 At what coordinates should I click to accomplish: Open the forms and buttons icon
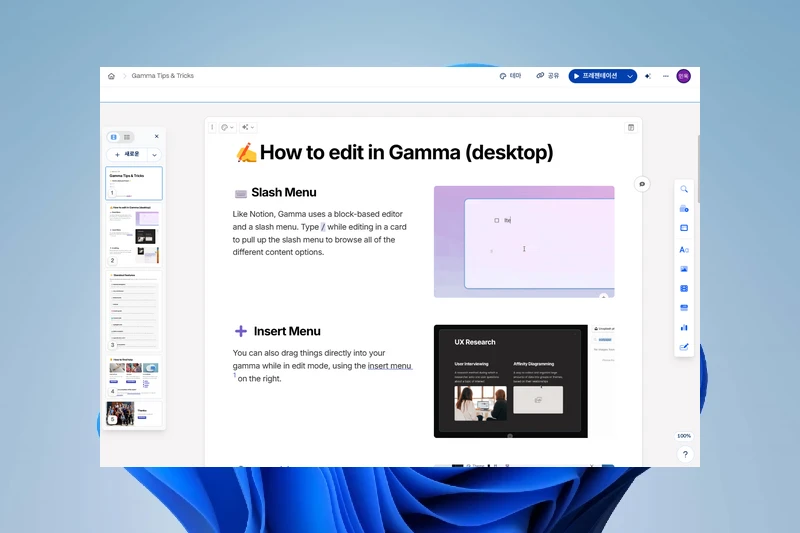(x=684, y=347)
